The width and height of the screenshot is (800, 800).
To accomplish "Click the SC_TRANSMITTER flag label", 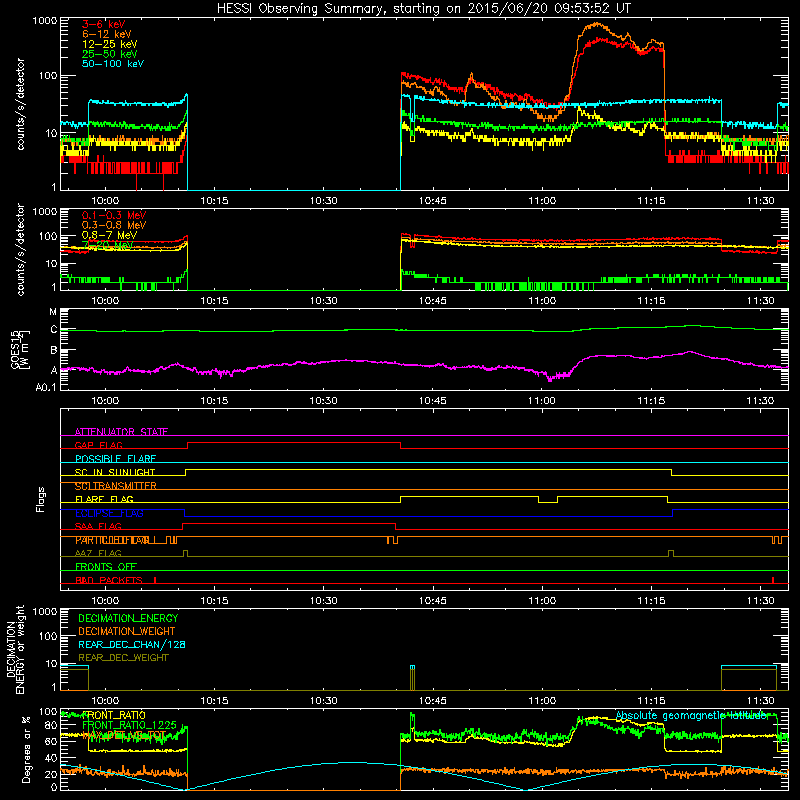I will tap(116, 486).
